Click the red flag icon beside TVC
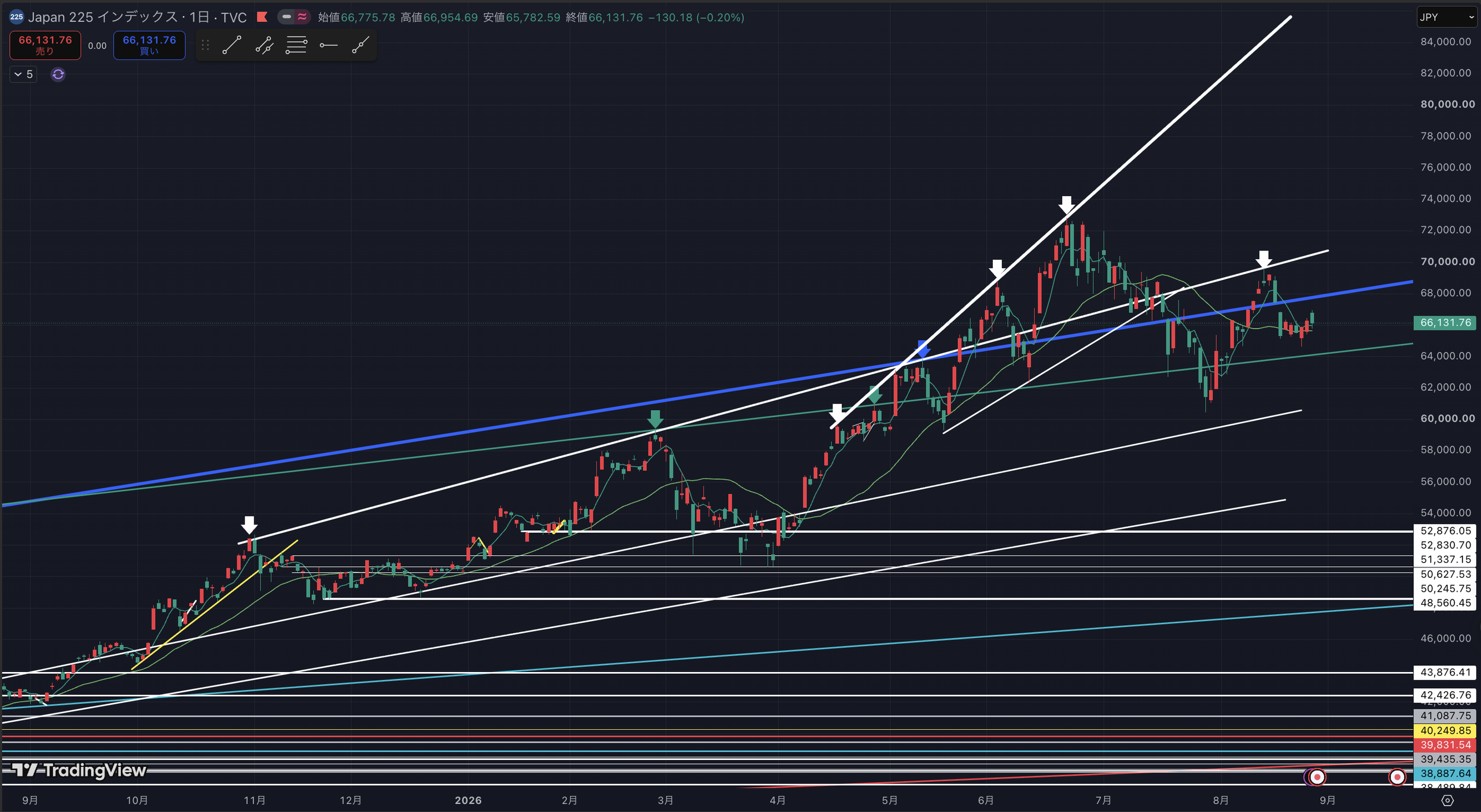The image size is (1481, 812). [x=262, y=17]
